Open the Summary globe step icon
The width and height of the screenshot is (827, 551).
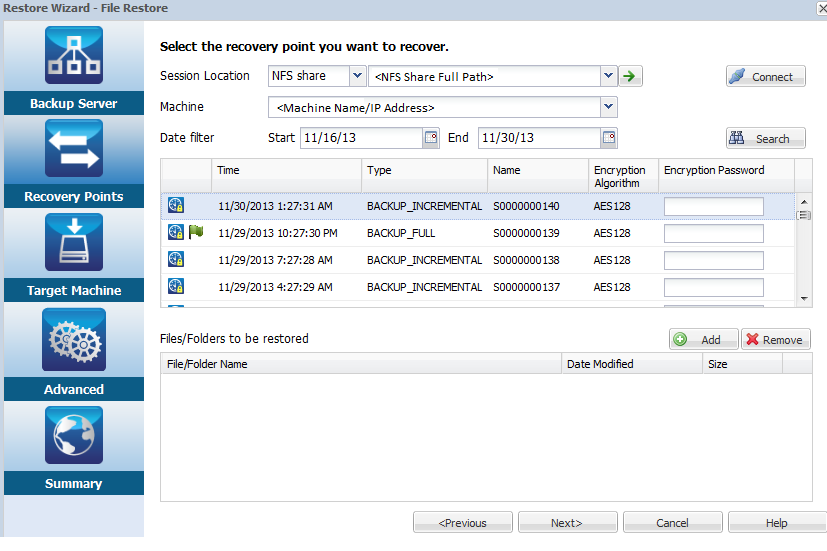pyautogui.click(x=73, y=434)
